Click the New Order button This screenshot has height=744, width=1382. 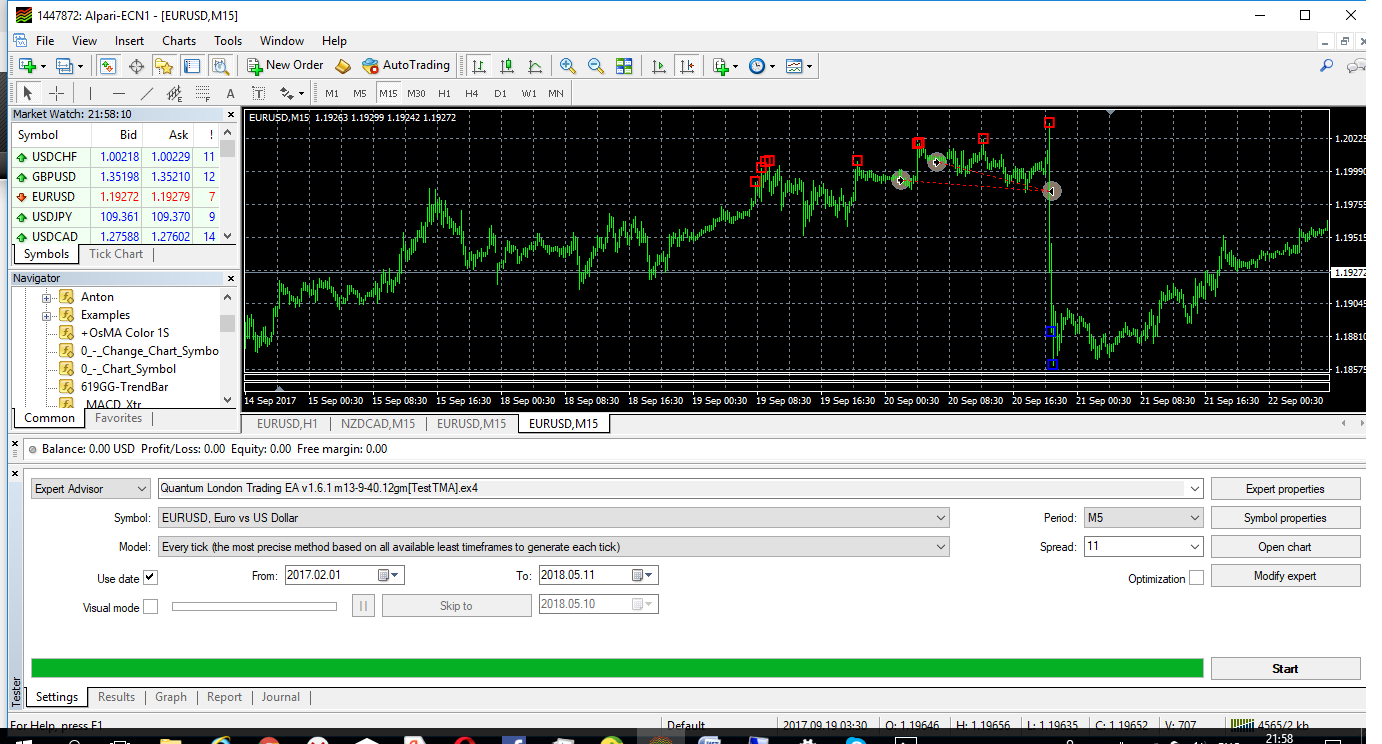(286, 65)
